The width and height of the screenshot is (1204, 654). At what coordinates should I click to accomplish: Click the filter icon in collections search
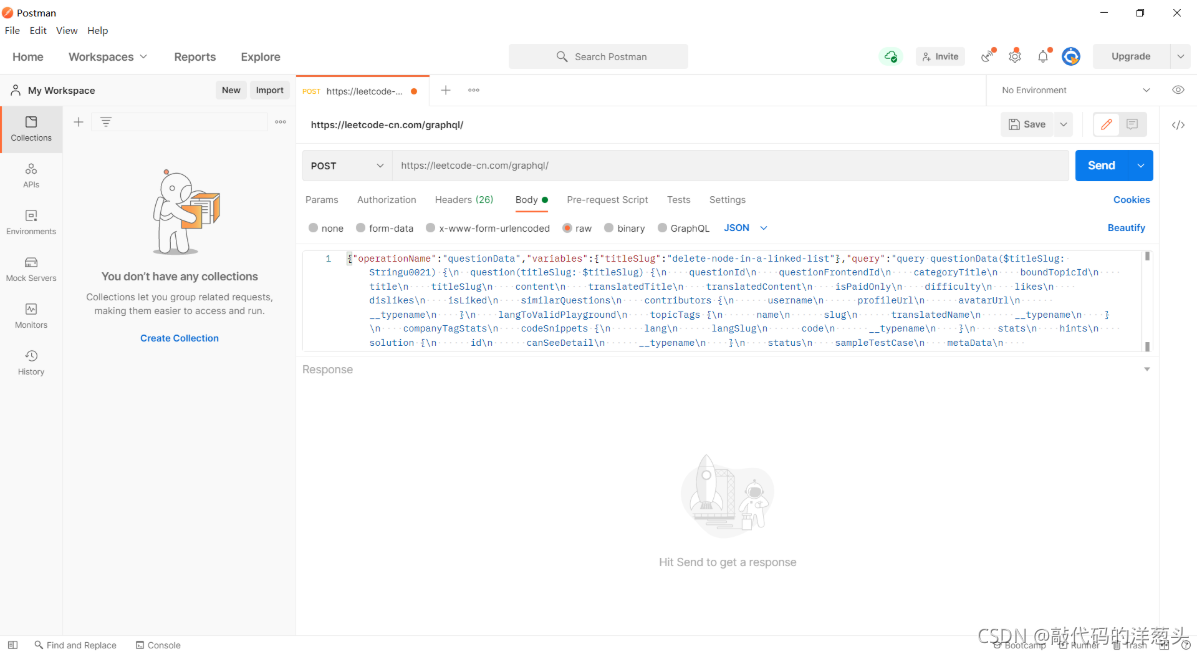click(106, 122)
